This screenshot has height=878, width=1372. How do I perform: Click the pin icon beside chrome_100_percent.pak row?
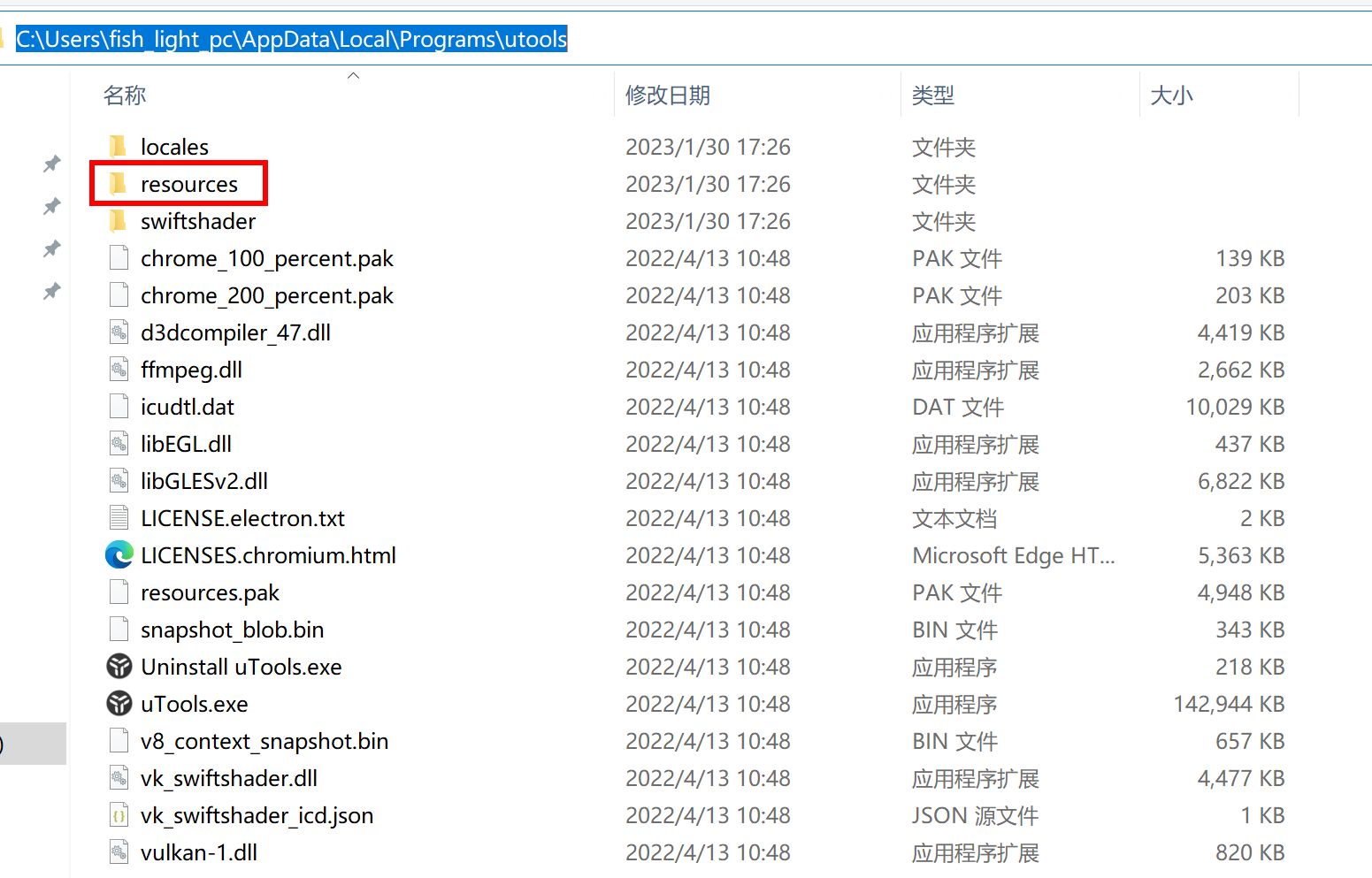point(52,248)
